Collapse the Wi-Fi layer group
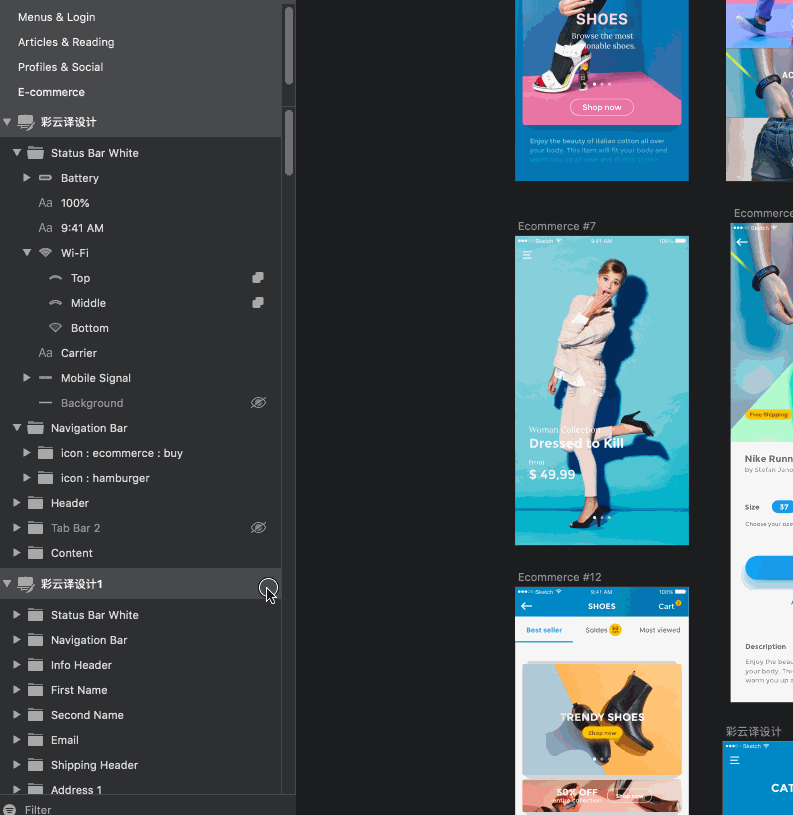The width and height of the screenshot is (793, 815). (27, 253)
